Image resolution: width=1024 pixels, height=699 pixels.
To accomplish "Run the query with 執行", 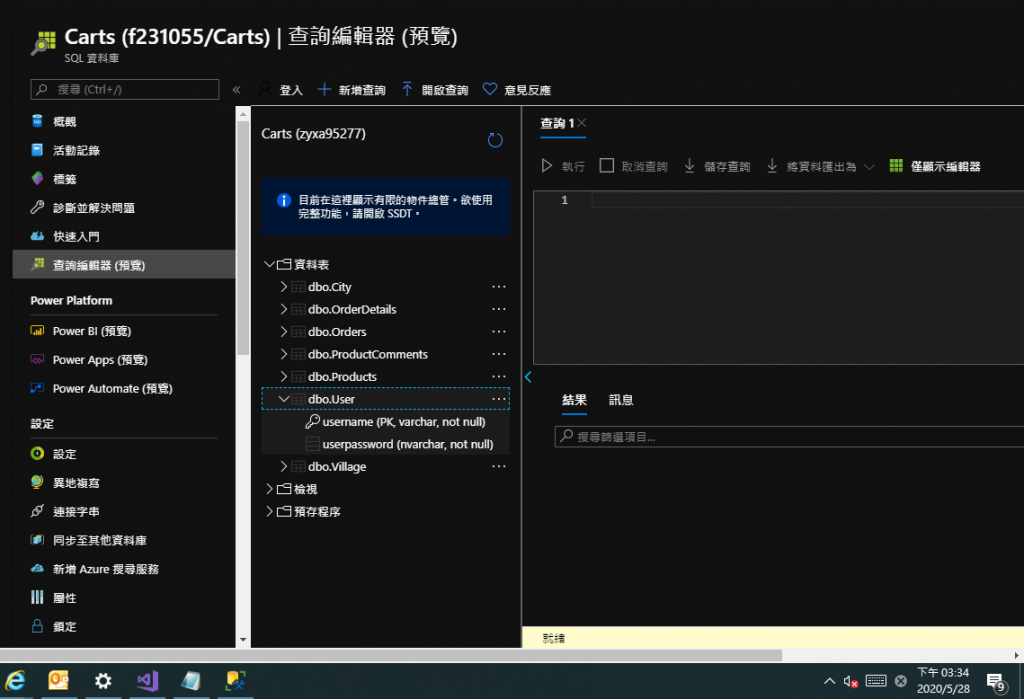I will coord(563,166).
